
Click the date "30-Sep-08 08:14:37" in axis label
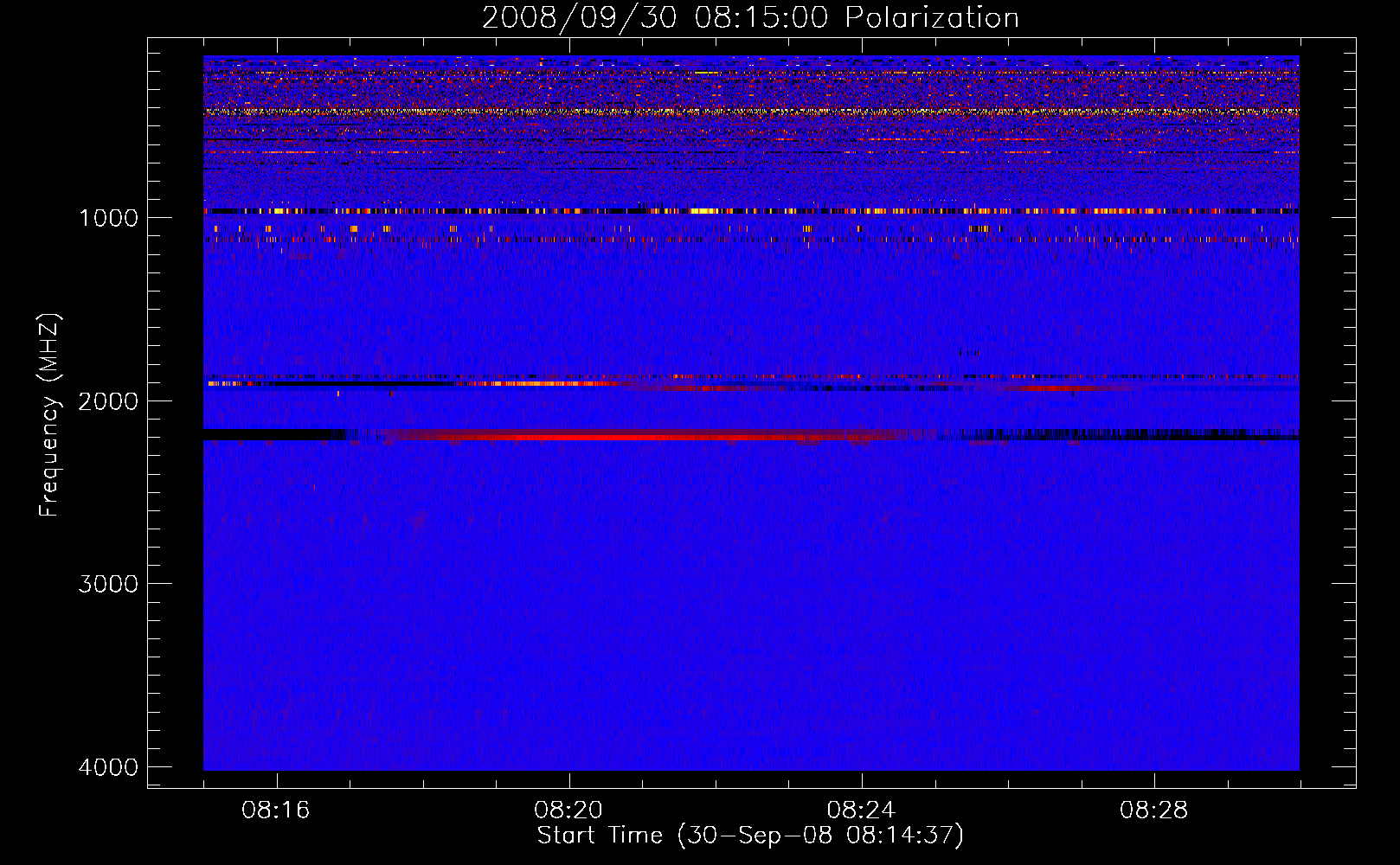(820, 836)
